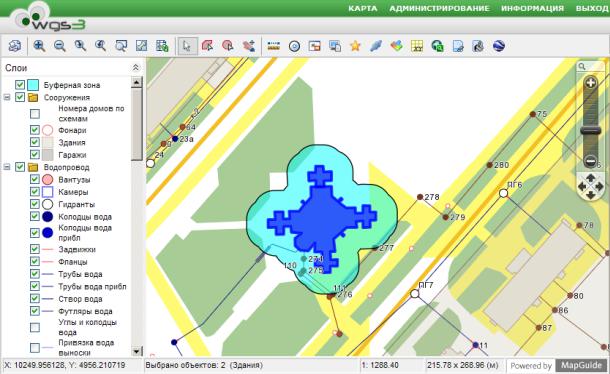Enable the Углы и колодцы вода layer
The image size is (610, 374).
35,327
